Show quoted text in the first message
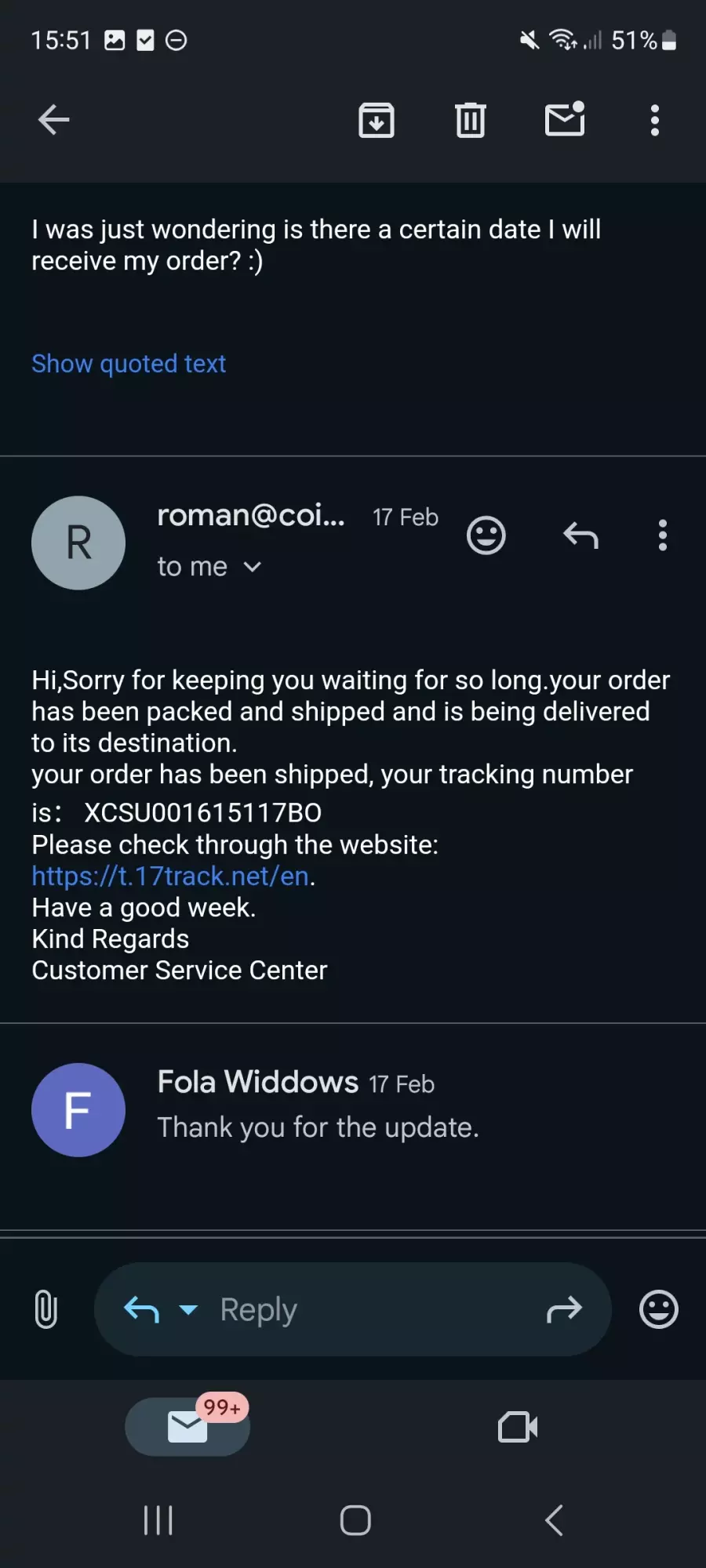 129,364
